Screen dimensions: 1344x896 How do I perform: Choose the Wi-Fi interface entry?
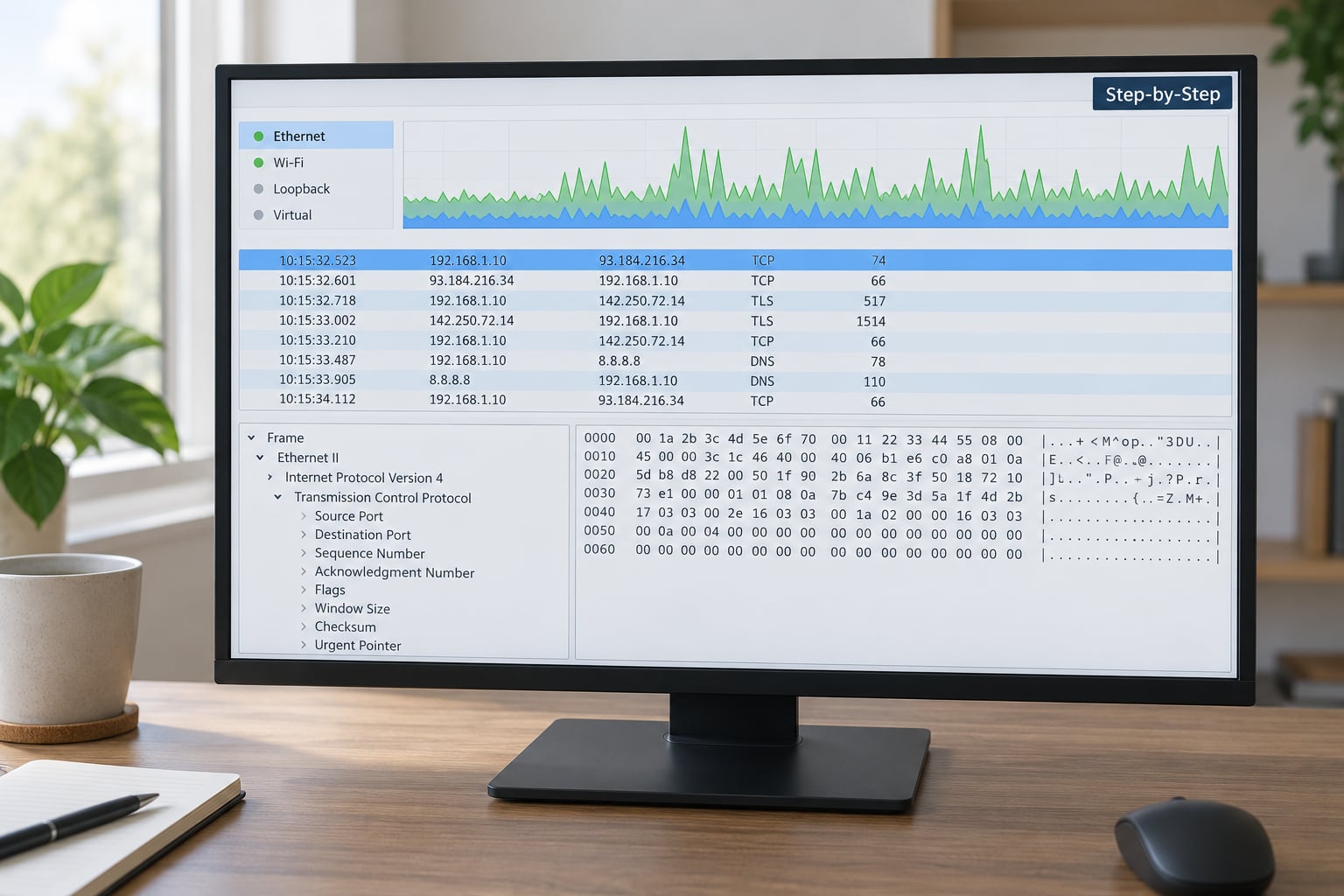click(316, 163)
